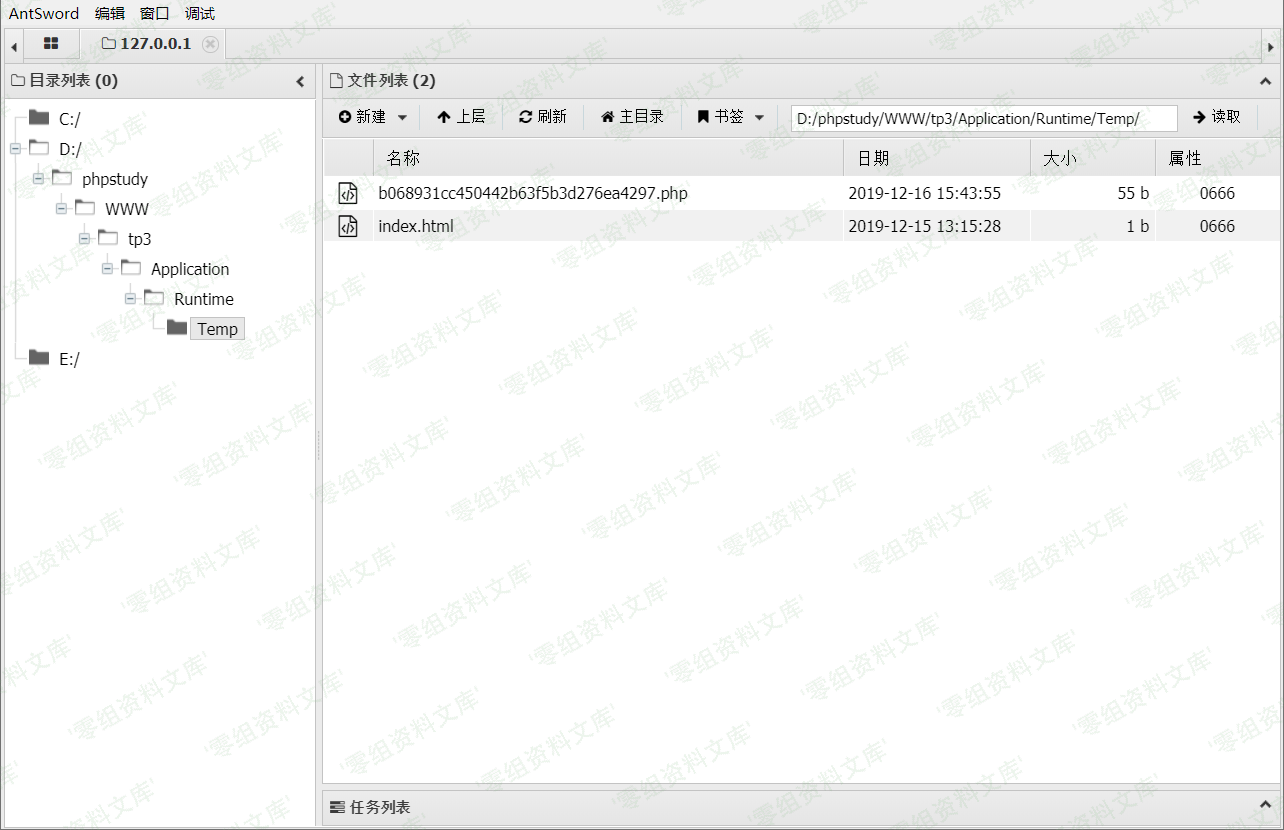Image resolution: width=1284 pixels, height=830 pixels.
Task: Collapse the Application tree node
Action: tap(107, 269)
